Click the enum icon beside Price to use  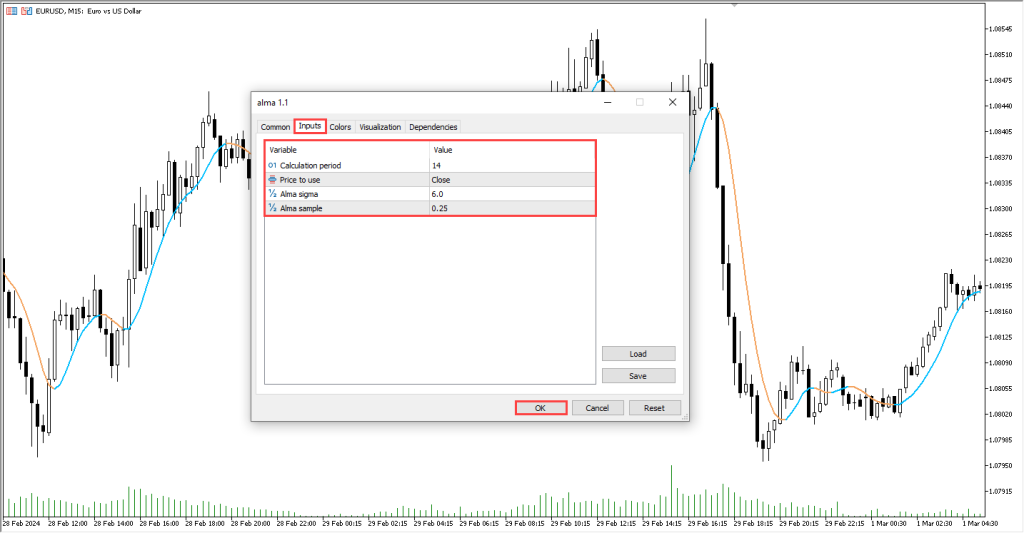pyautogui.click(x=272, y=180)
